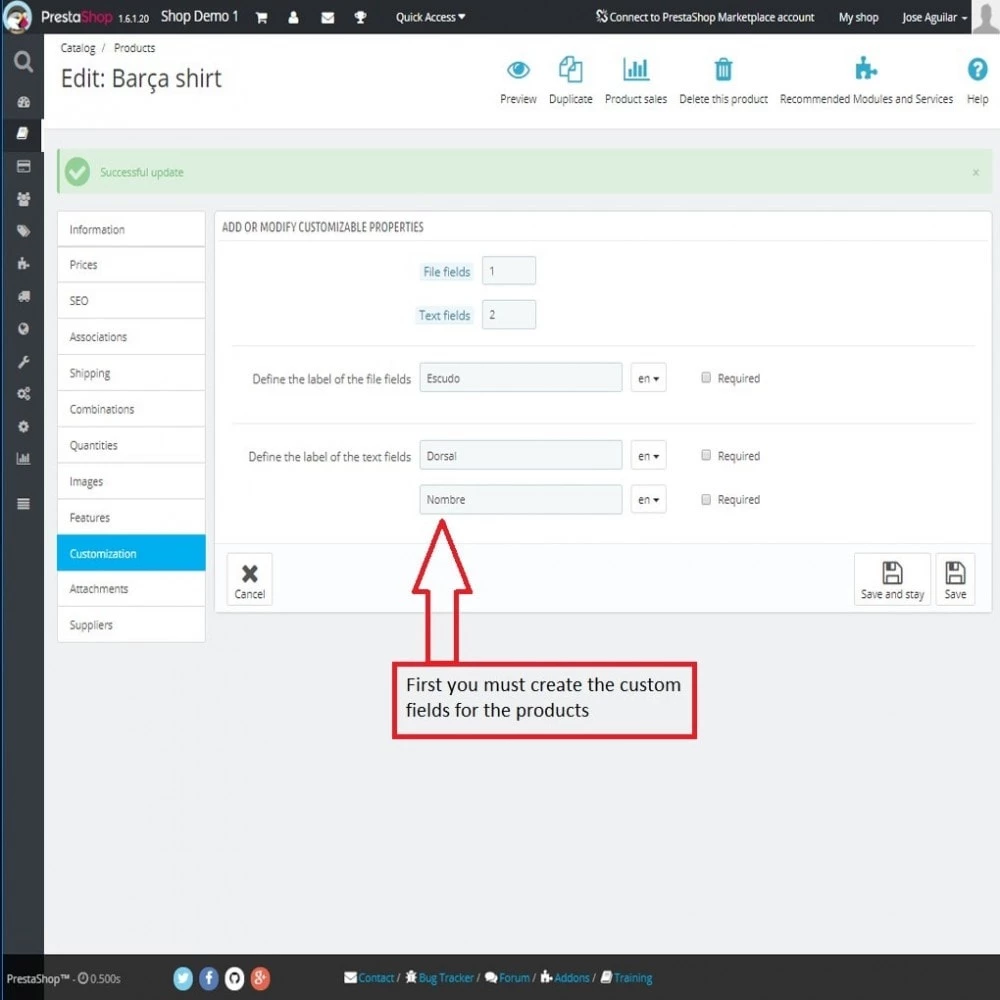This screenshot has width=1000, height=1000.
Task: Open the SEO tab
Action: [131, 301]
